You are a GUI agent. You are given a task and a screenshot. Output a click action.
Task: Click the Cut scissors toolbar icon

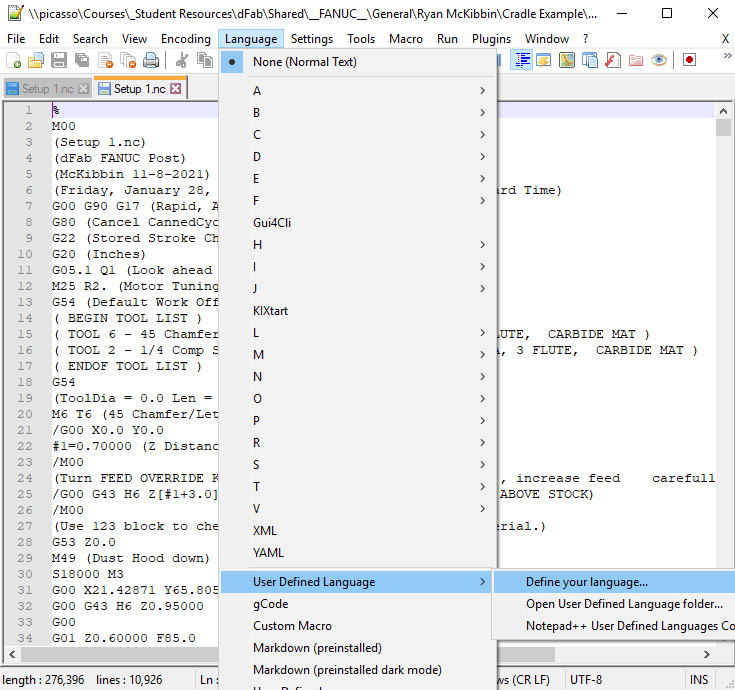pyautogui.click(x=181, y=60)
